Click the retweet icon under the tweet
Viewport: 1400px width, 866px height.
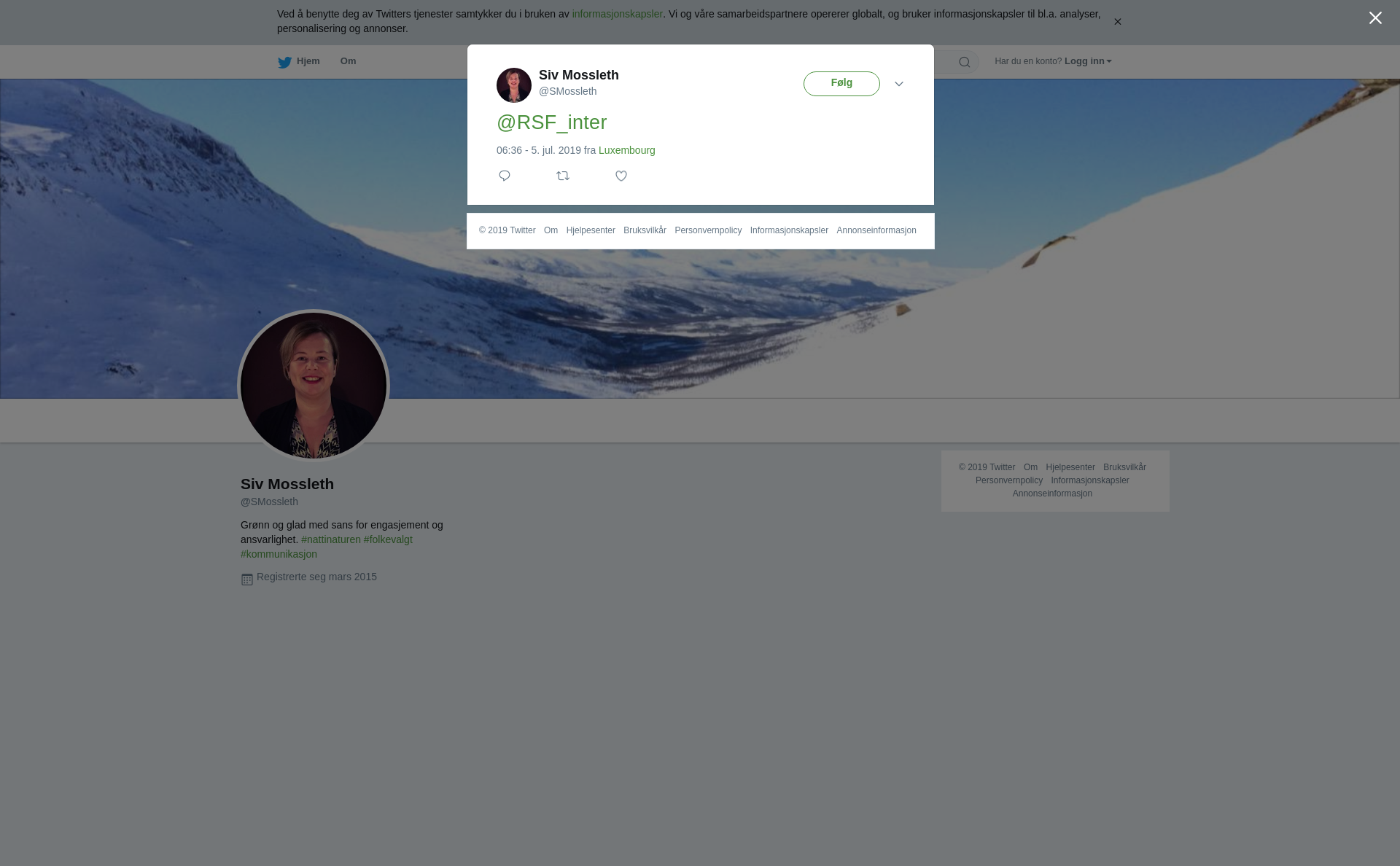click(x=563, y=176)
